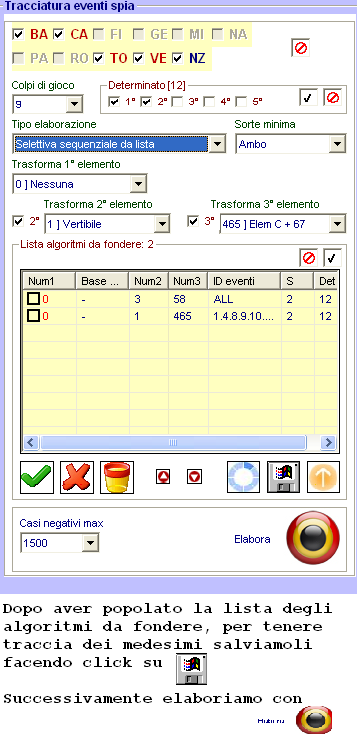
Task: Select all determinato with checkmark button
Action: (x=308, y=98)
